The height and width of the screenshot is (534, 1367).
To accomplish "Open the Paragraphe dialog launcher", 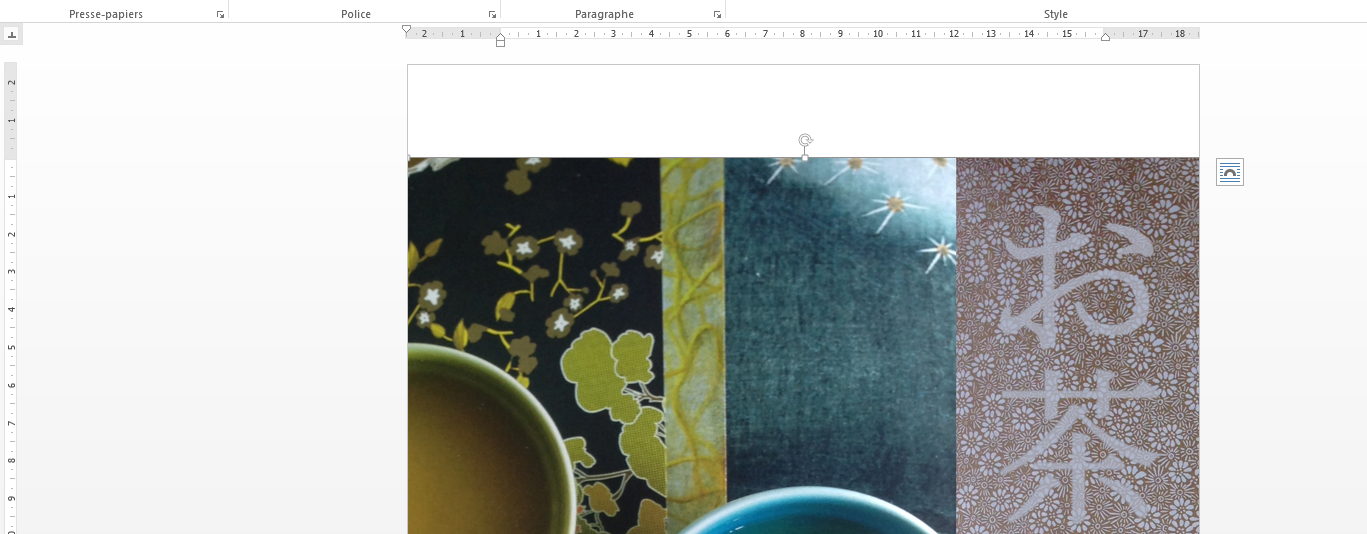I will coord(717,15).
